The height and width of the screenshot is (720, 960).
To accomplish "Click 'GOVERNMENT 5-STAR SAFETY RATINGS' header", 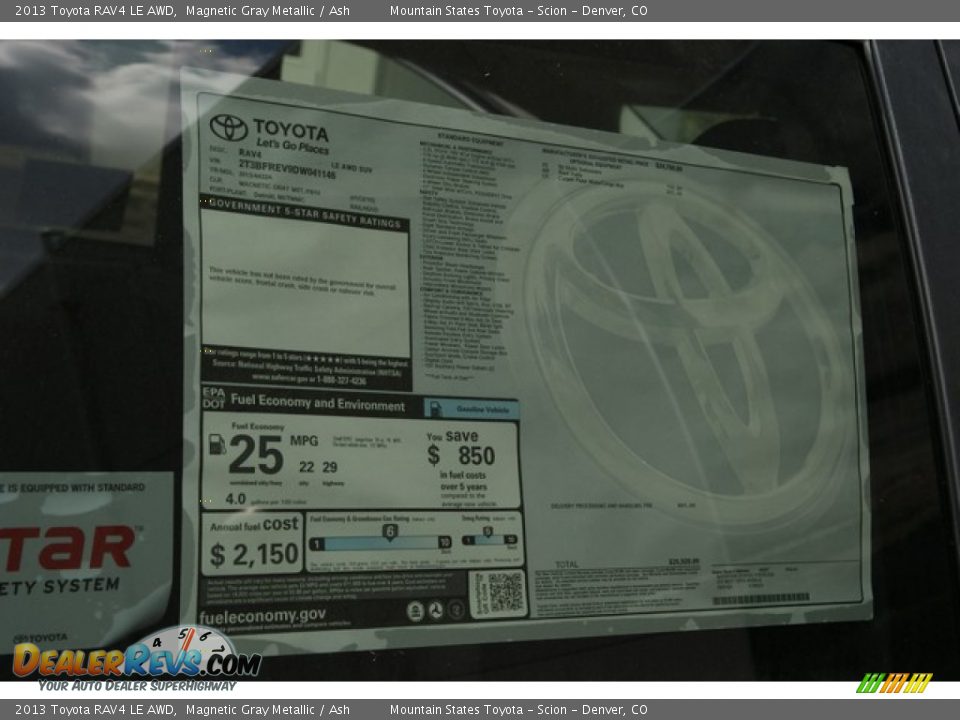I will point(305,214).
